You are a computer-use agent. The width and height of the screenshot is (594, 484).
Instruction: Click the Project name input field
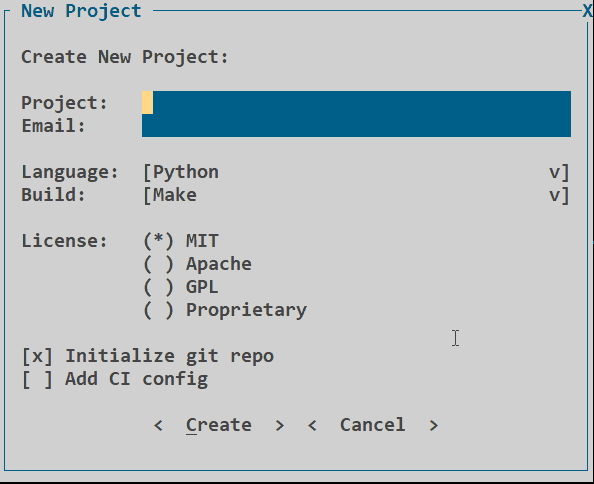pyautogui.click(x=356, y=102)
